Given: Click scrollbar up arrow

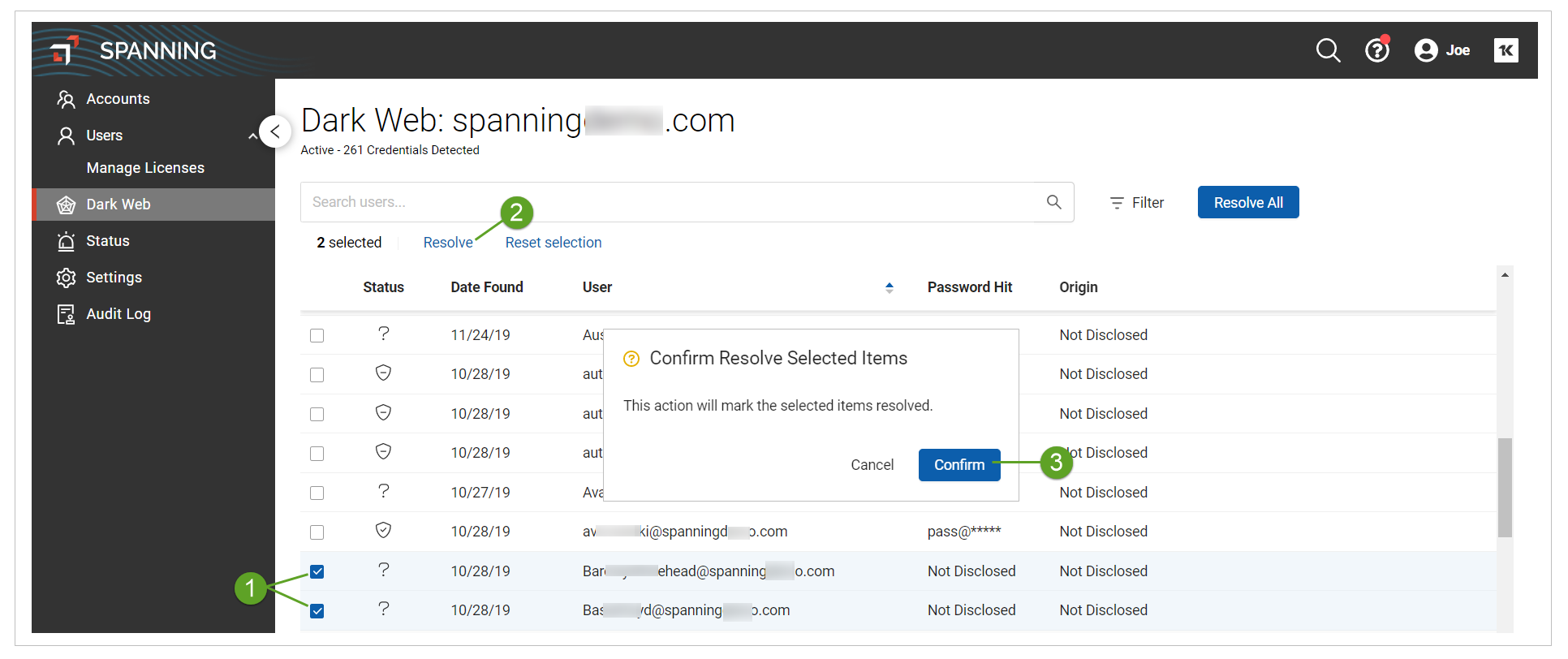Looking at the screenshot, I should (1505, 275).
